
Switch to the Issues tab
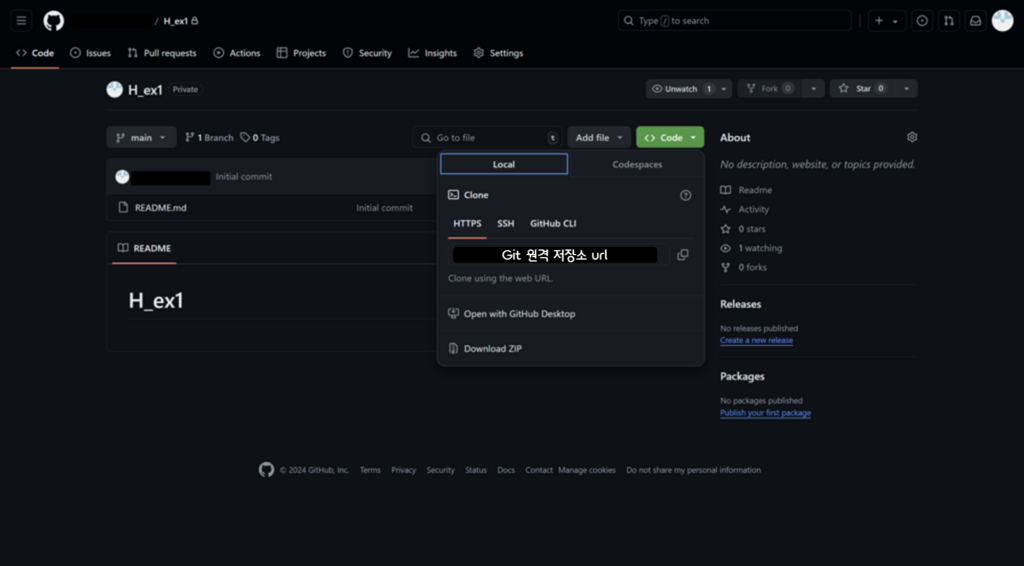pos(90,53)
